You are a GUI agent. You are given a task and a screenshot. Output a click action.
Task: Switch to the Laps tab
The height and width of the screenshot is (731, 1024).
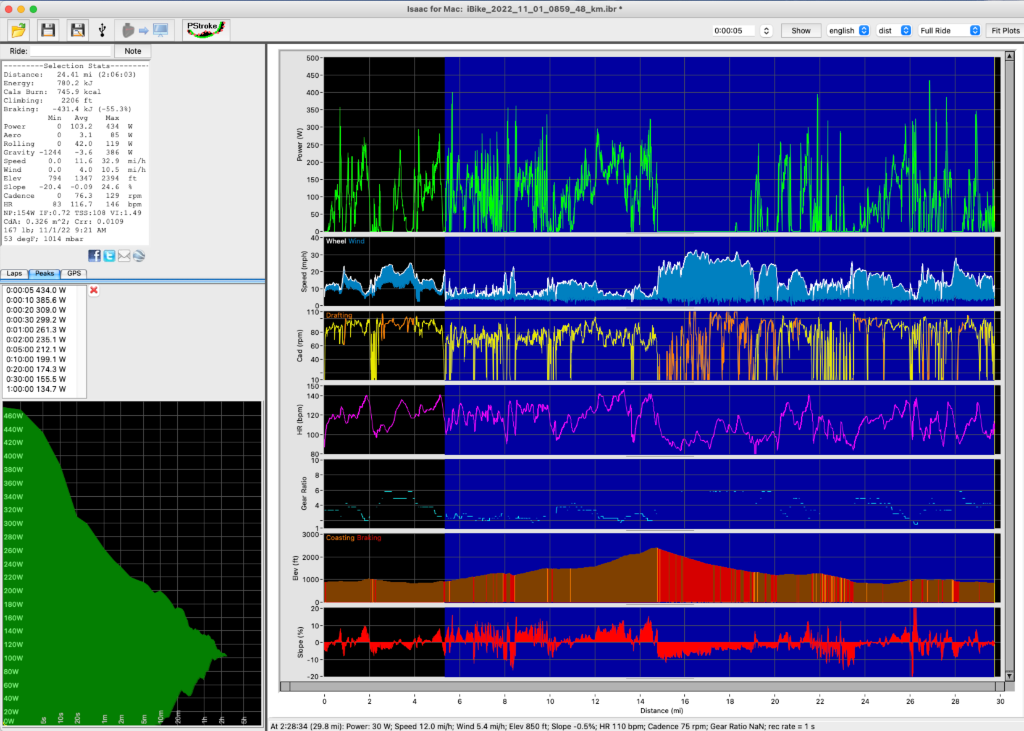click(14, 273)
